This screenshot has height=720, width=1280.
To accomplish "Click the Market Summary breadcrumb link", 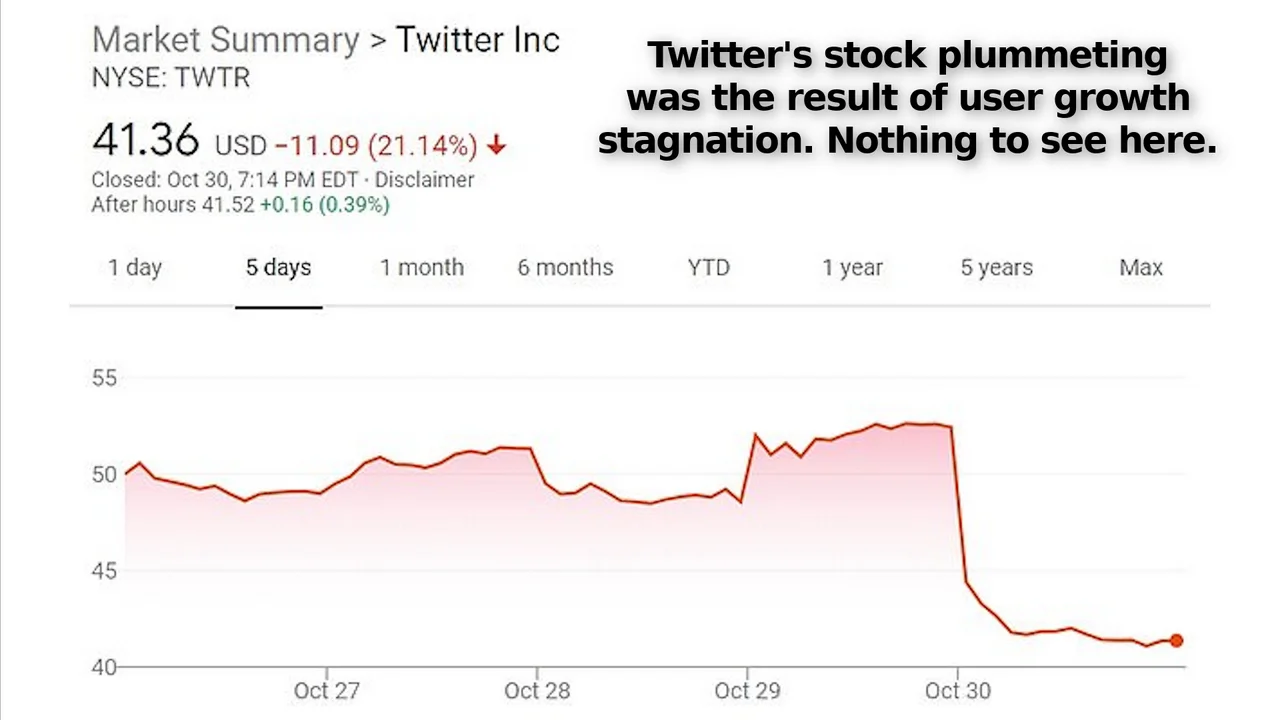I will pyautogui.click(x=225, y=41).
